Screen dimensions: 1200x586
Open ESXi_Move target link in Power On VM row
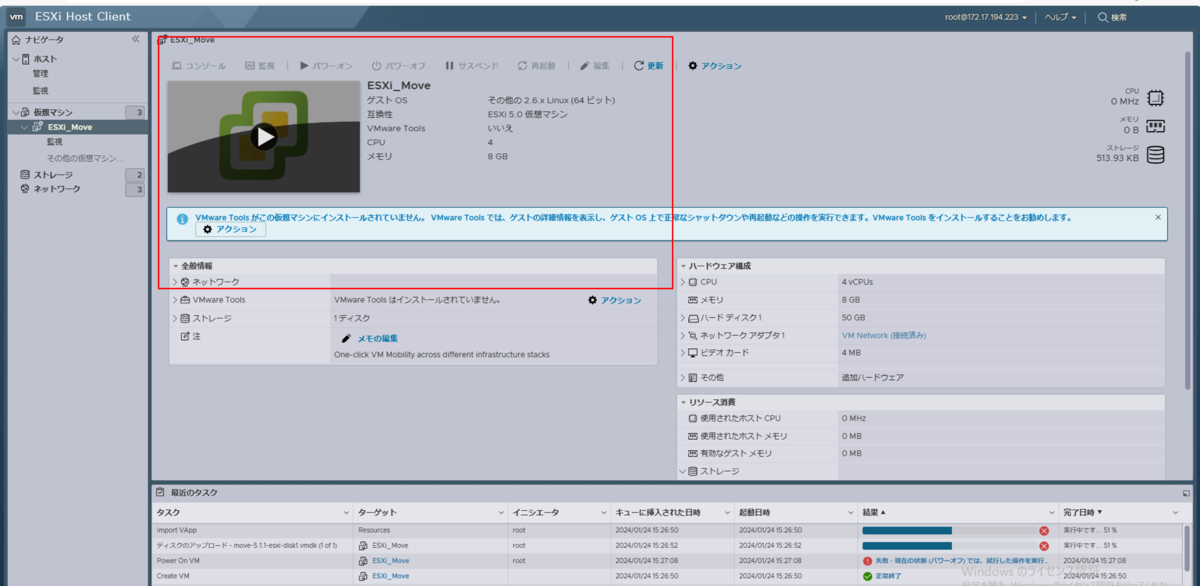tap(390, 561)
